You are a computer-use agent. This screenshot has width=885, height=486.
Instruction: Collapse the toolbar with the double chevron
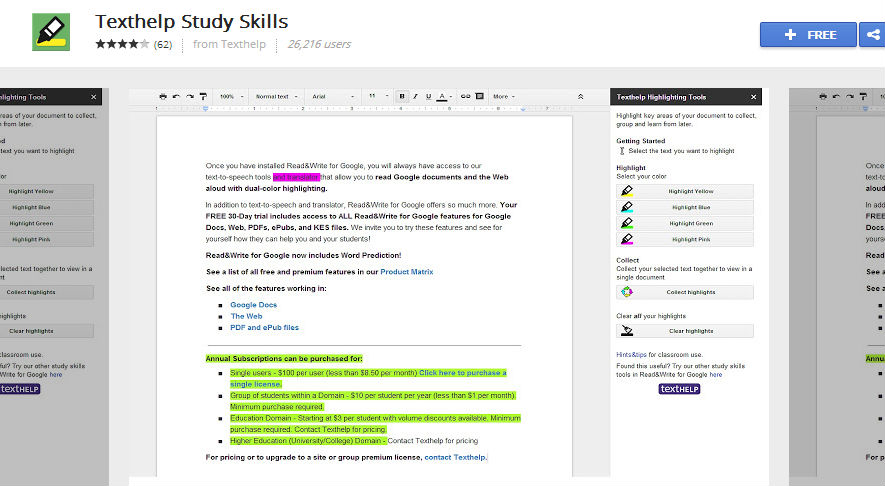(580, 97)
